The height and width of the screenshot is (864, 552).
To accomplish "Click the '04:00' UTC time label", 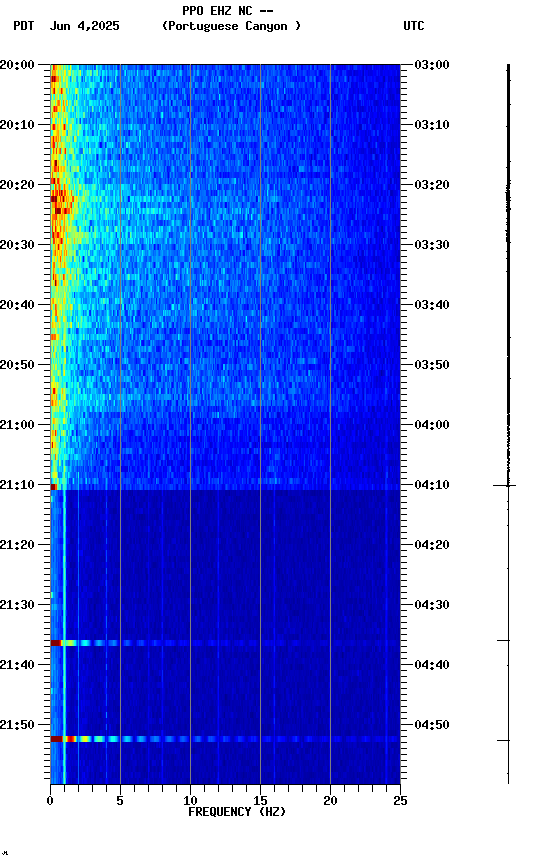I will tap(432, 425).
